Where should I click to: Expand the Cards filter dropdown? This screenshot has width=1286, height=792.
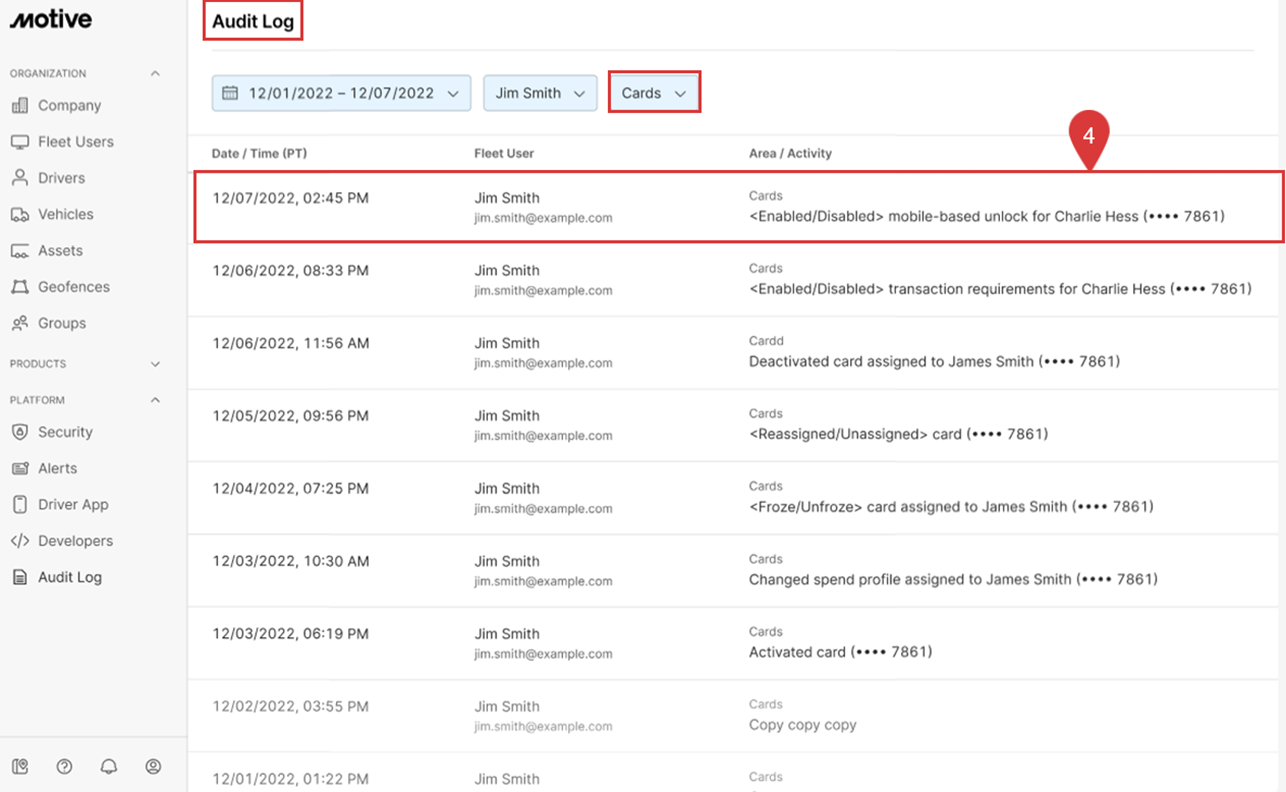pos(654,93)
